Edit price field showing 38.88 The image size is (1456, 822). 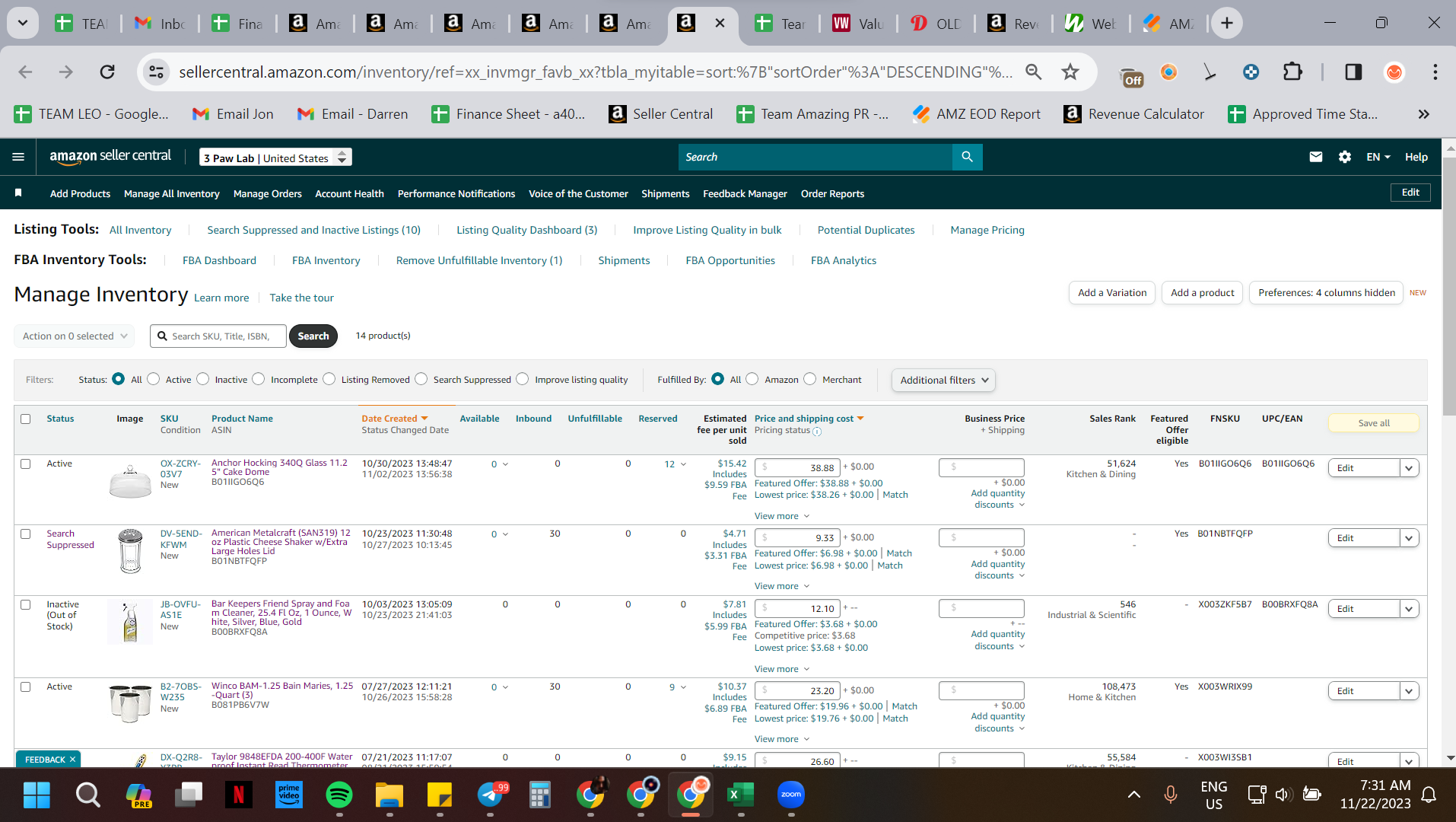point(796,467)
